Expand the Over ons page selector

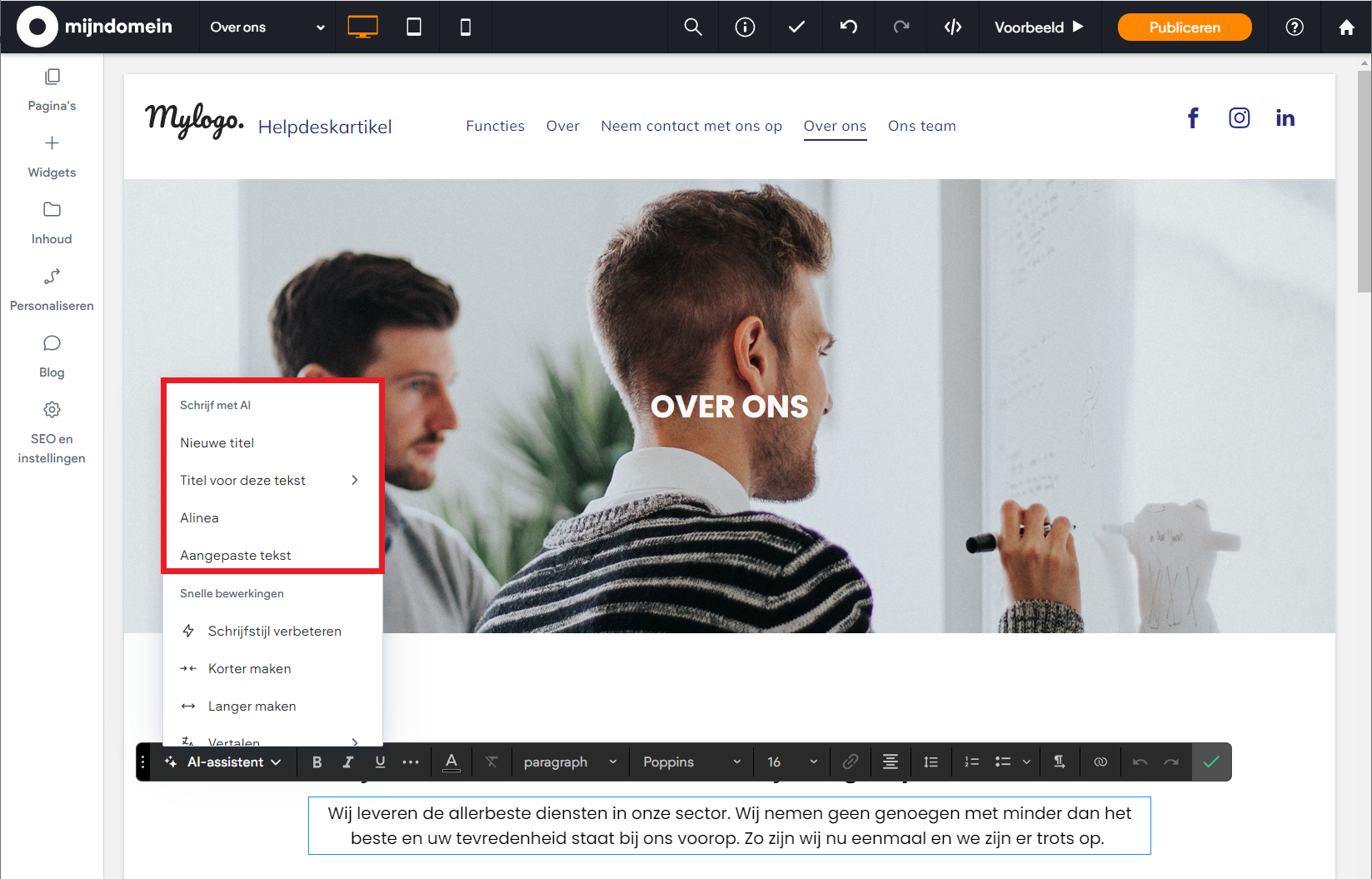pos(267,27)
